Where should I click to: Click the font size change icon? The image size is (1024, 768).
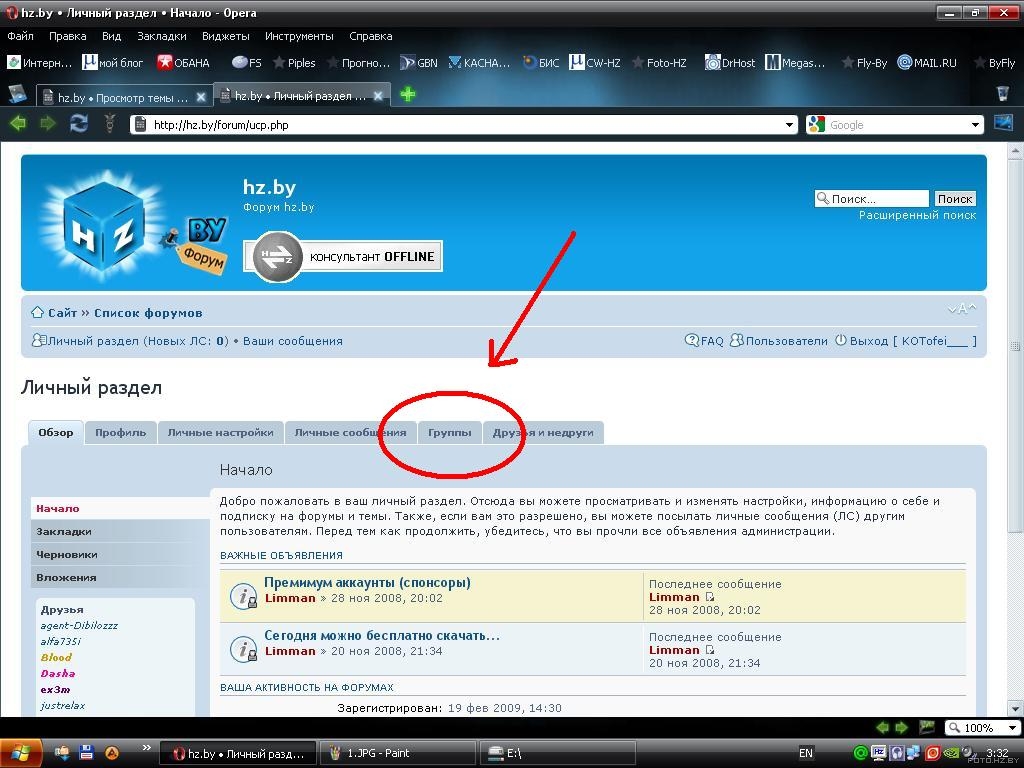[962, 309]
